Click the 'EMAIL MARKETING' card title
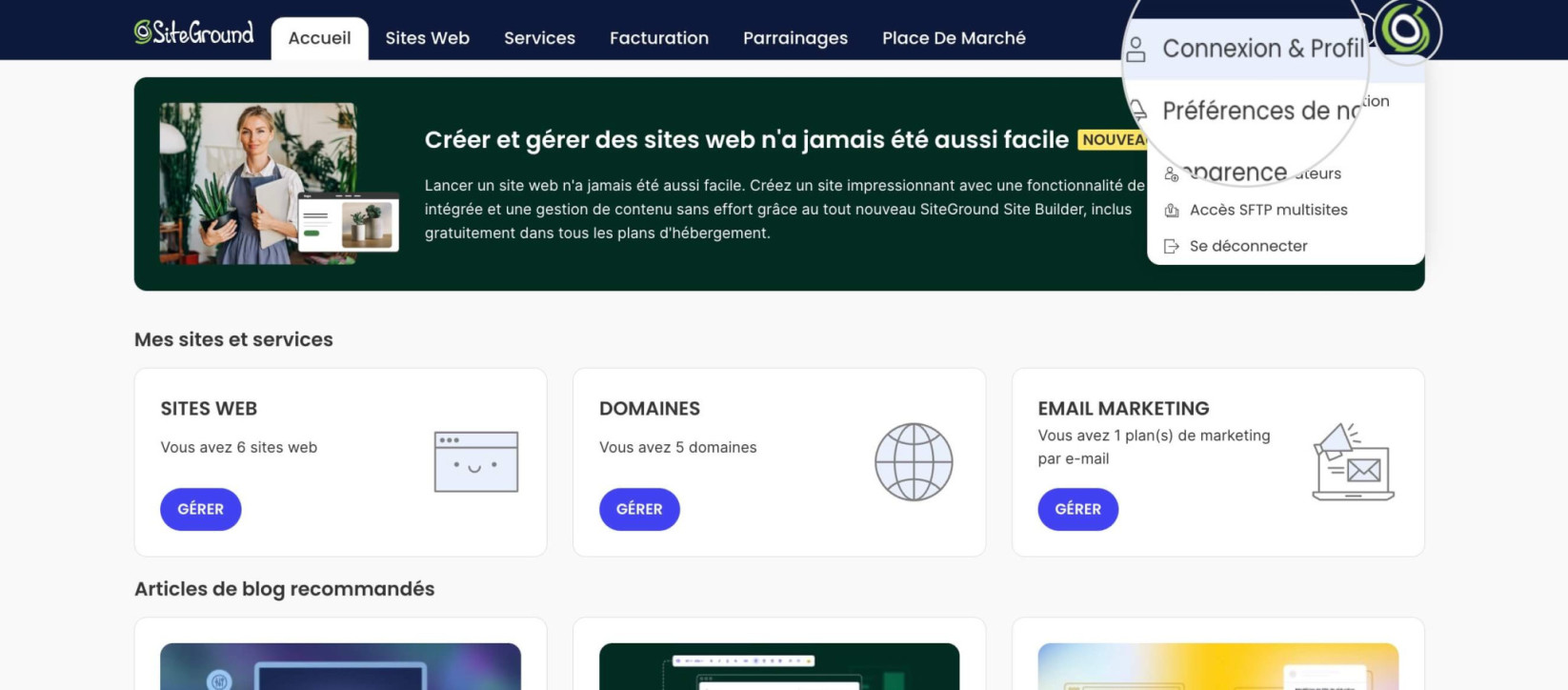The image size is (1568, 690). click(1123, 408)
